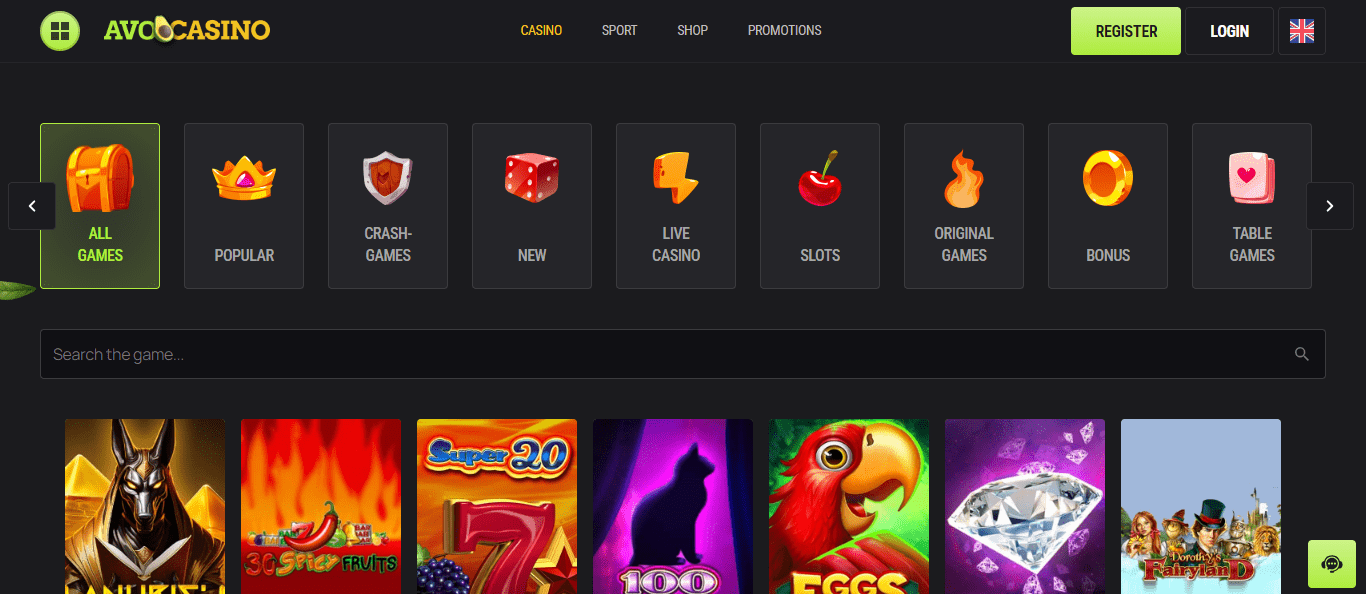Select the All Games treasure chest category

click(100, 206)
